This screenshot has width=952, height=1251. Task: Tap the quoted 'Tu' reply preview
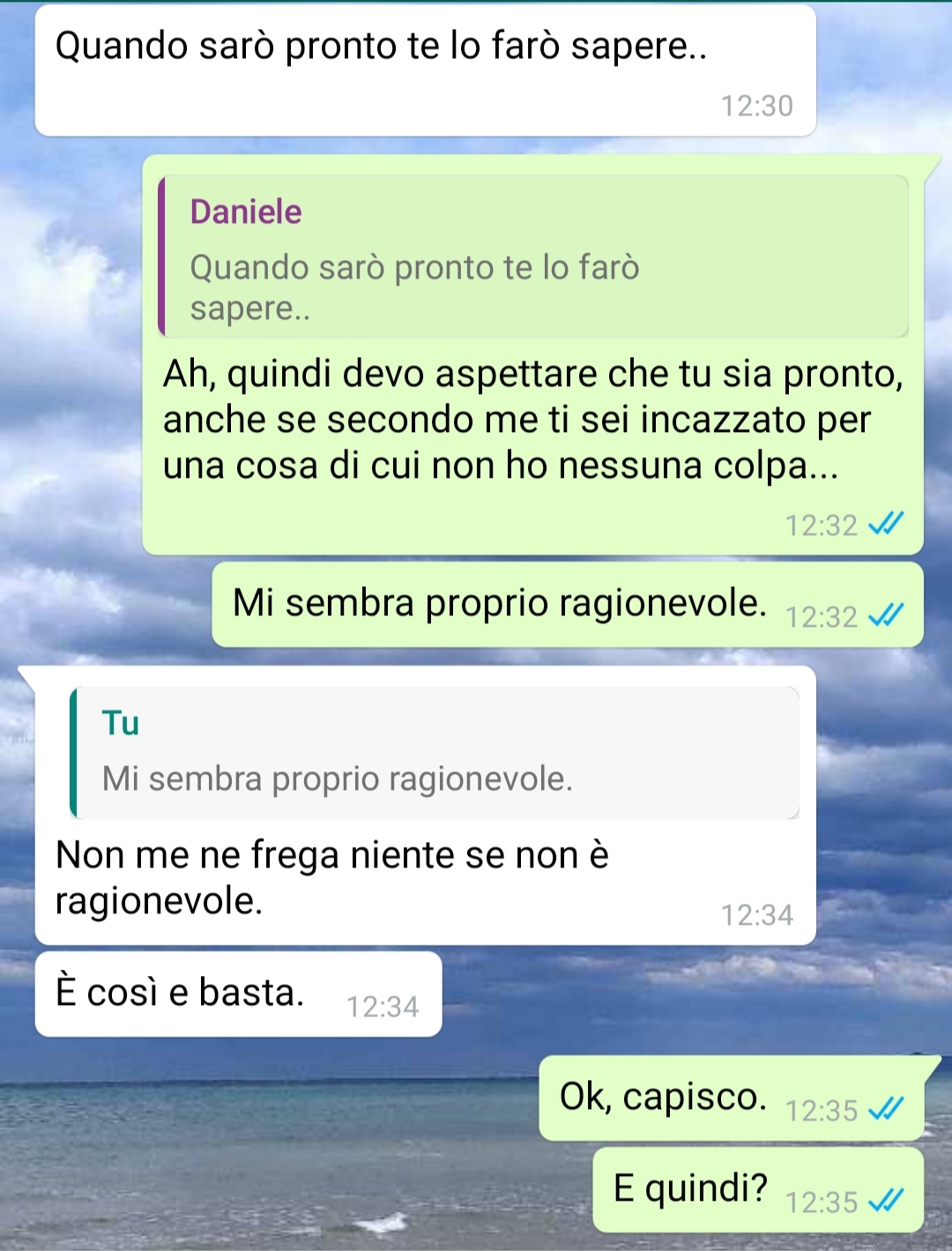pyautogui.click(x=435, y=753)
